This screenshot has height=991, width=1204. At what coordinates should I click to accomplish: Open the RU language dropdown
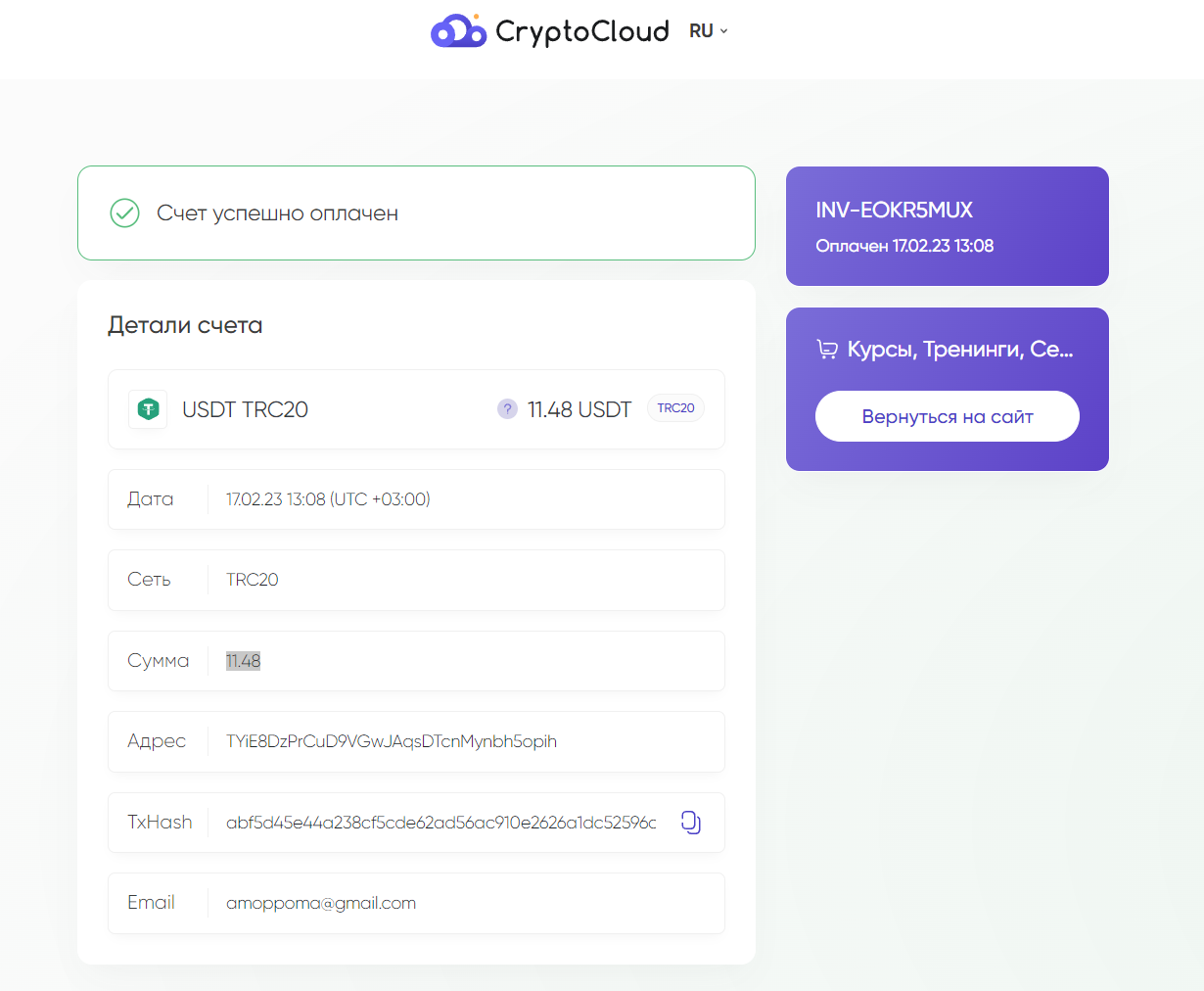tap(709, 31)
